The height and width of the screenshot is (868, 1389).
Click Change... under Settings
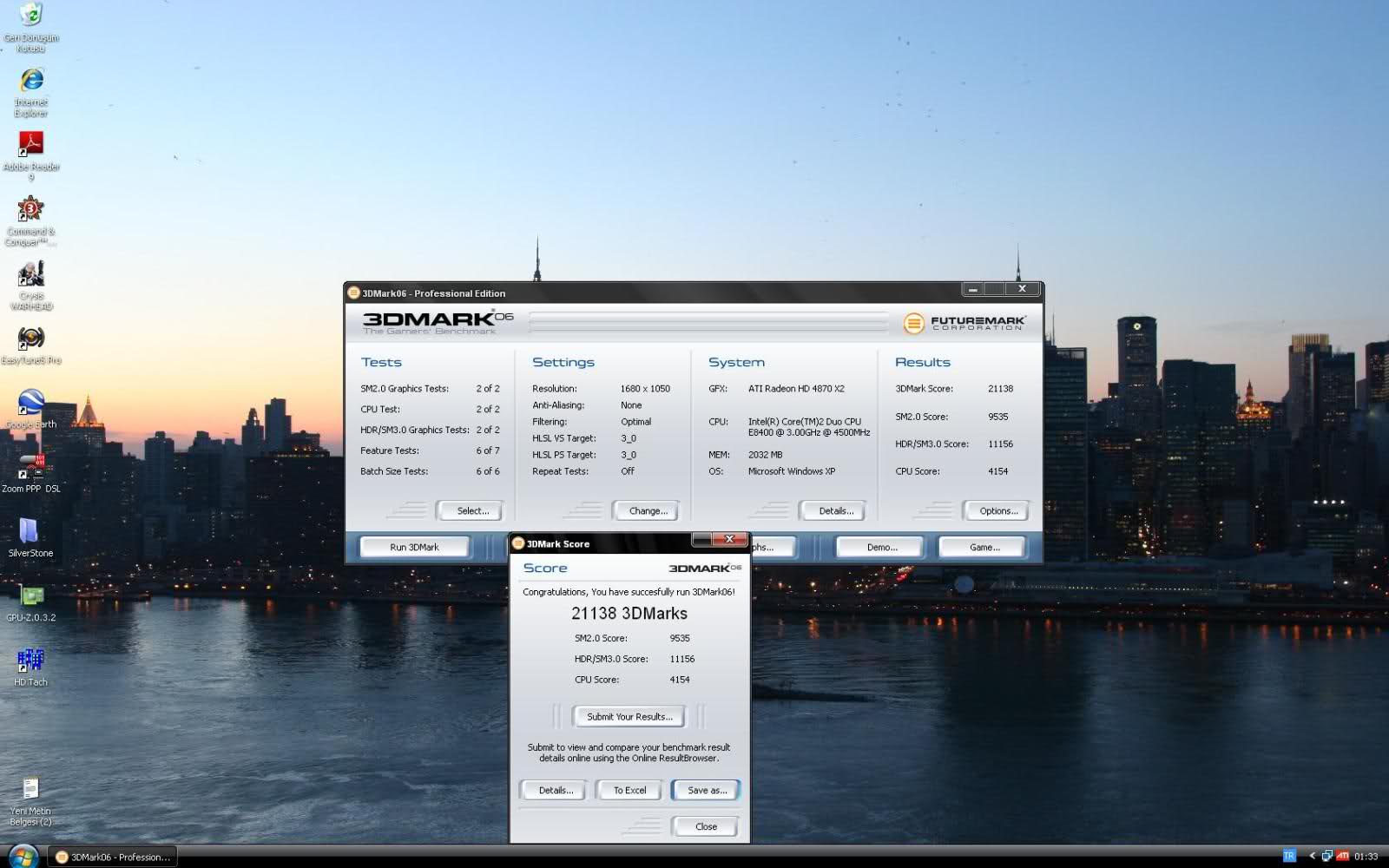(646, 510)
